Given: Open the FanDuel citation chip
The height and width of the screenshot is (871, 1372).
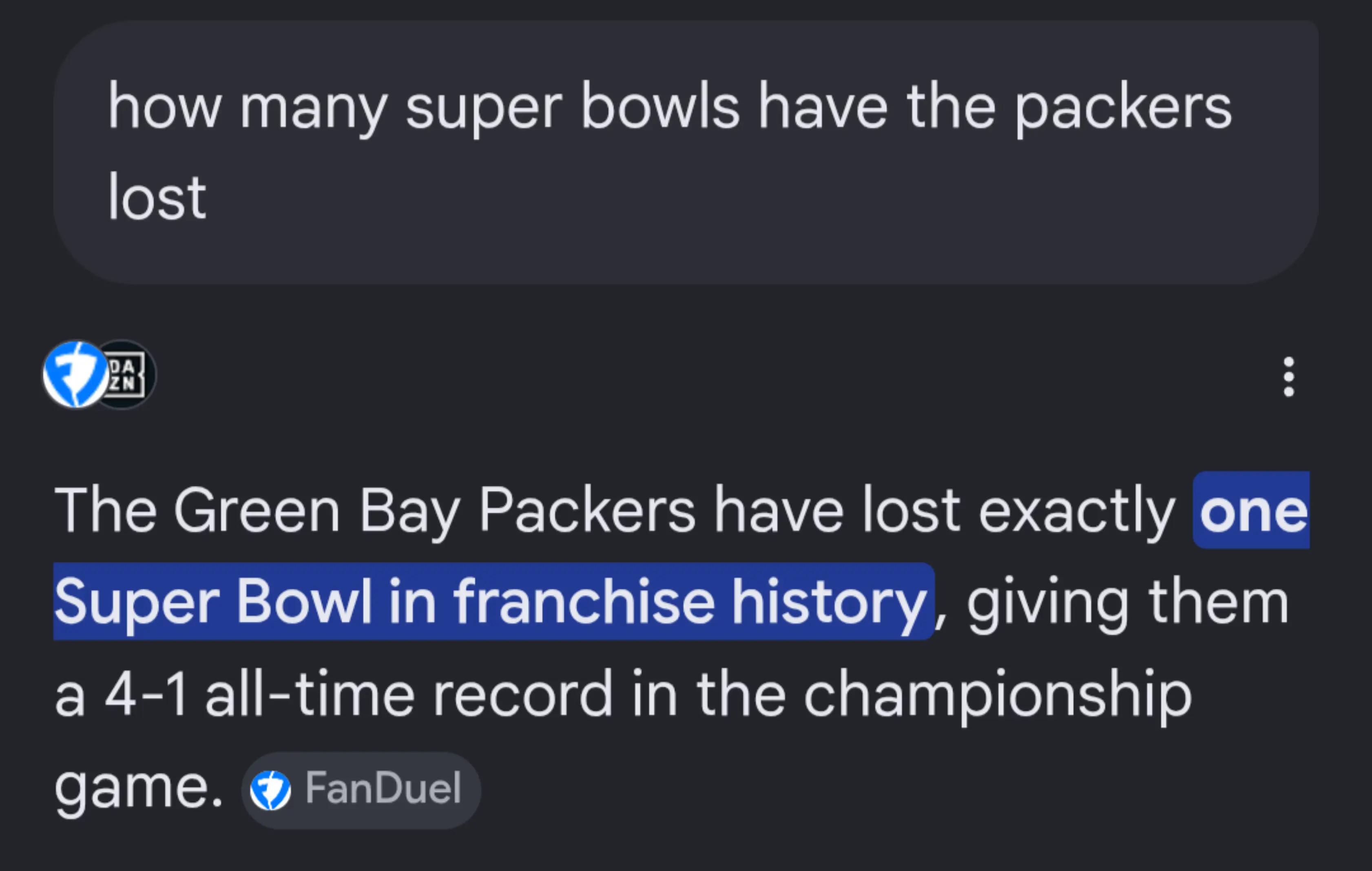Looking at the screenshot, I should click(x=361, y=790).
